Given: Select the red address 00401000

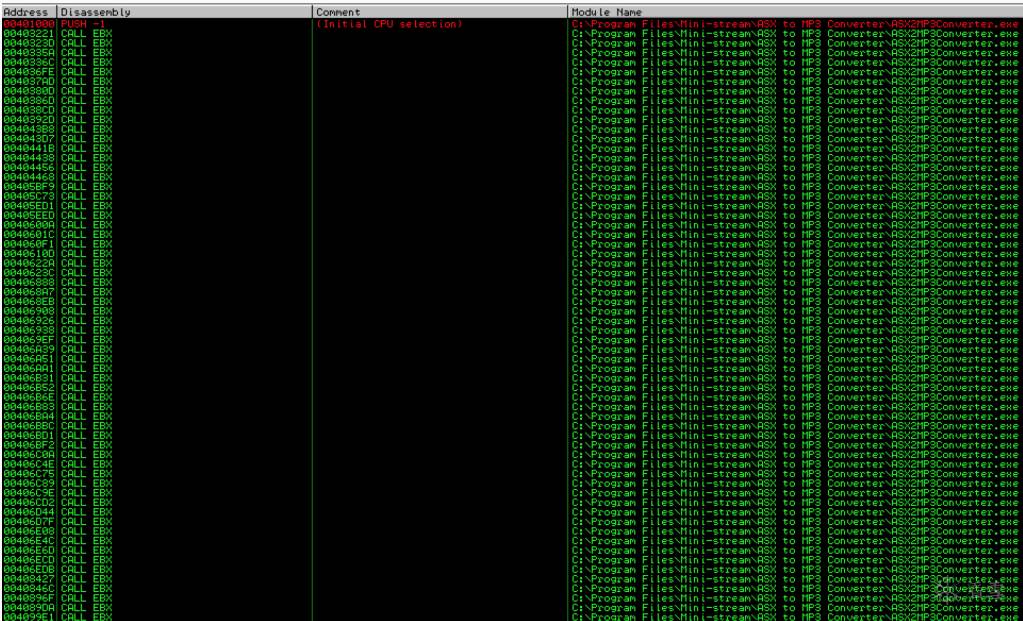Looking at the screenshot, I should [x=29, y=24].
